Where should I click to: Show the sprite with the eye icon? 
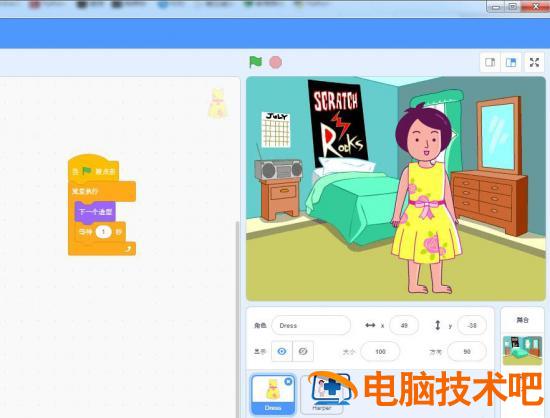coord(282,351)
